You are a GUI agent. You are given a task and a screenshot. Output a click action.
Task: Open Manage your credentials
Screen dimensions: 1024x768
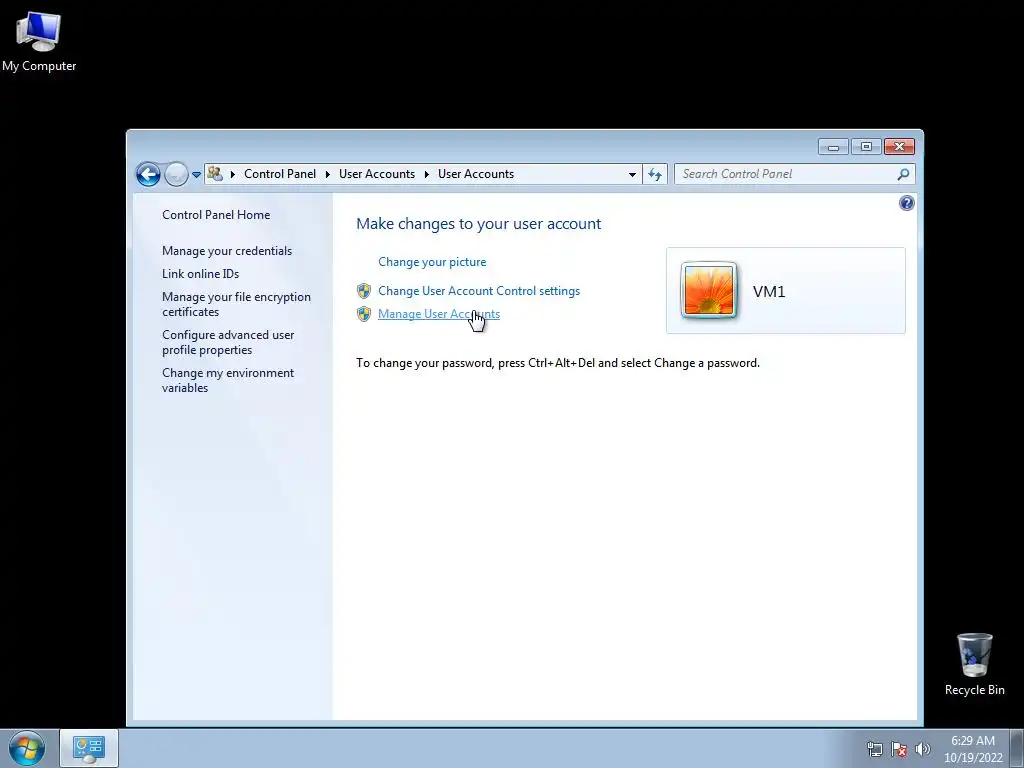pyautogui.click(x=227, y=251)
